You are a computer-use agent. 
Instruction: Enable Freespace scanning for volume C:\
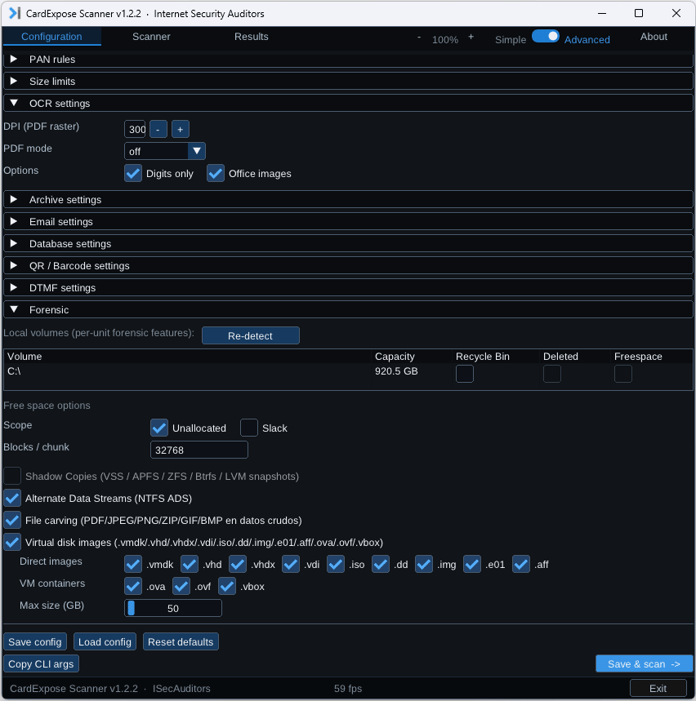coord(623,374)
